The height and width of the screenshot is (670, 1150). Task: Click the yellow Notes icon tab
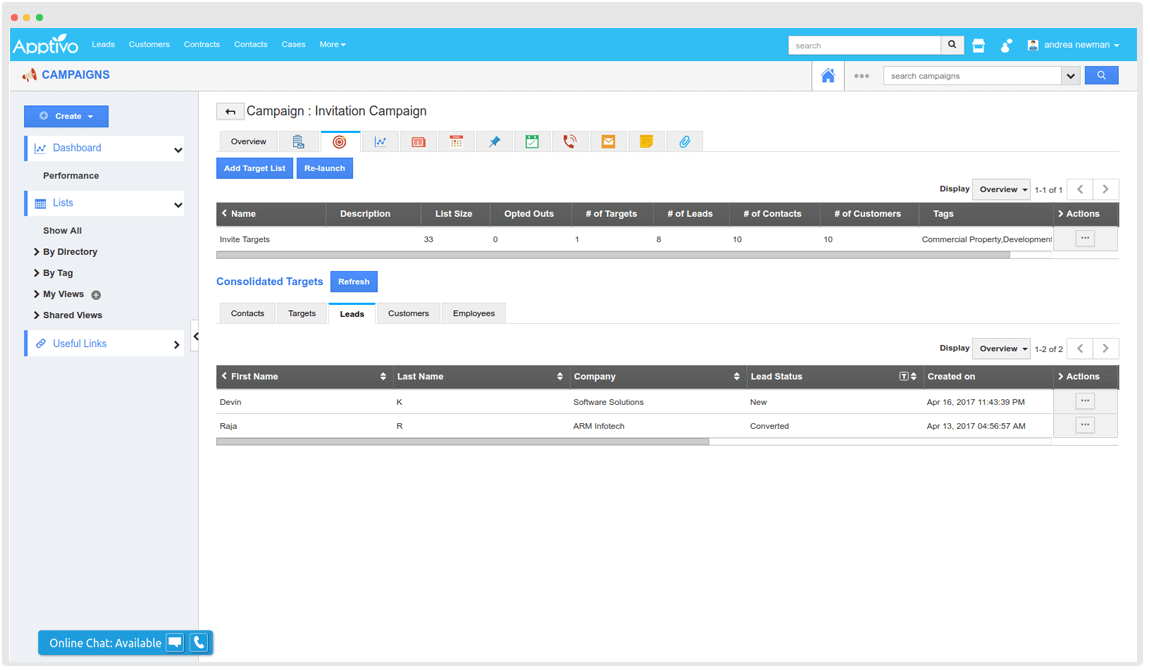click(647, 142)
